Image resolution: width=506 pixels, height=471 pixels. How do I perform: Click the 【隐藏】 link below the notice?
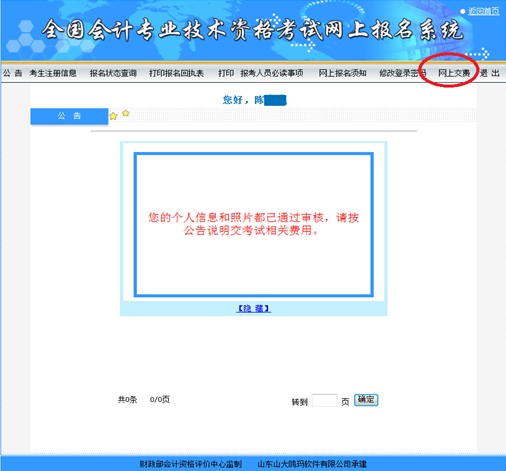click(x=253, y=308)
